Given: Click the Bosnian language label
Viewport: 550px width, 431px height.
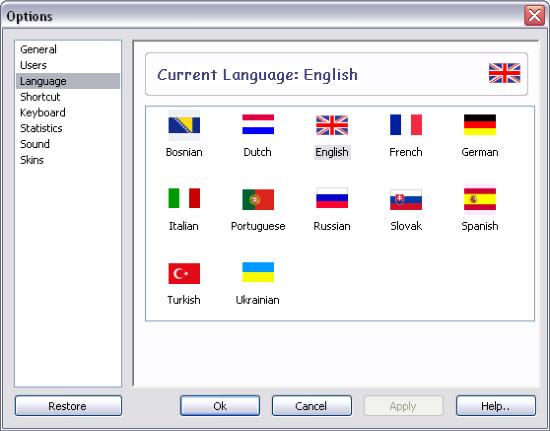Looking at the screenshot, I should 184,152.
